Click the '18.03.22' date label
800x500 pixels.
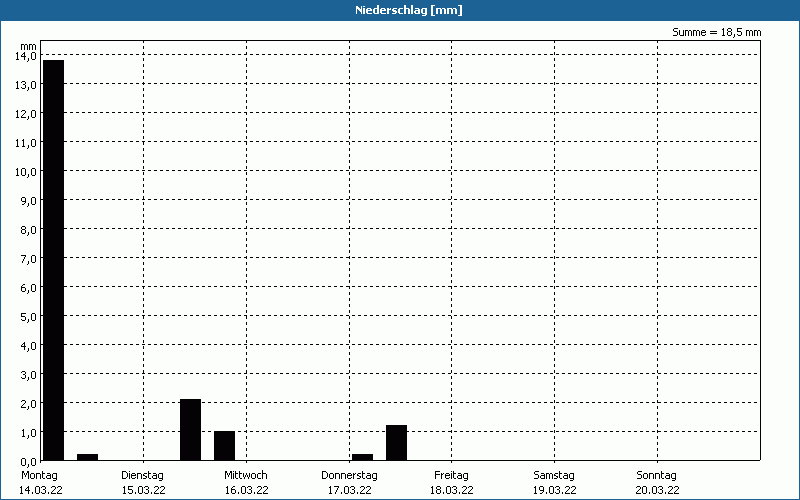point(452,490)
